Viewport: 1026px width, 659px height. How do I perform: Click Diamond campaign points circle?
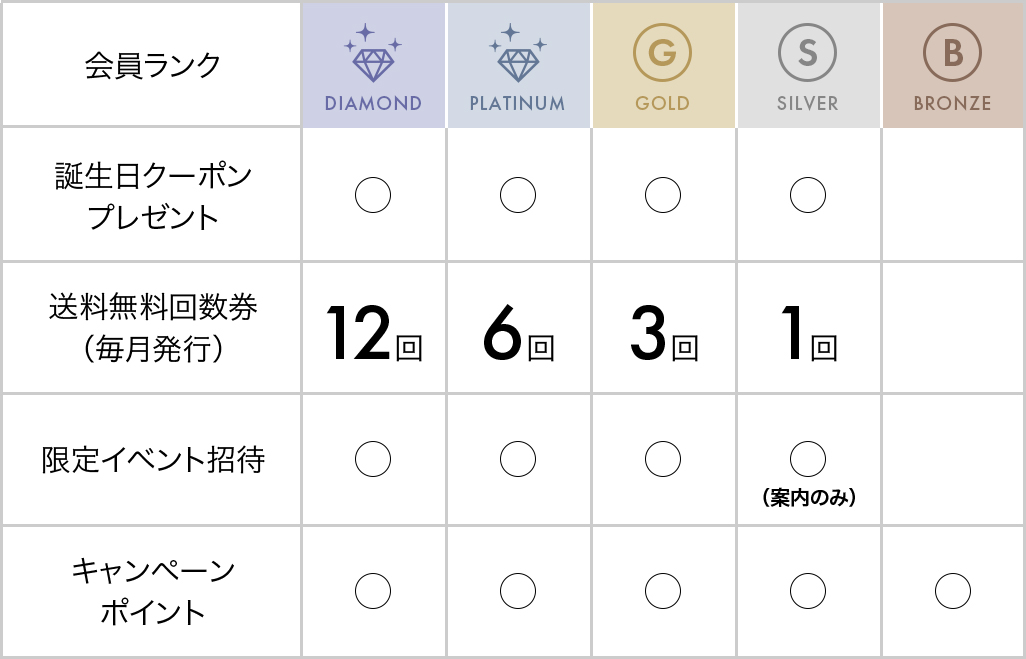coord(373,591)
